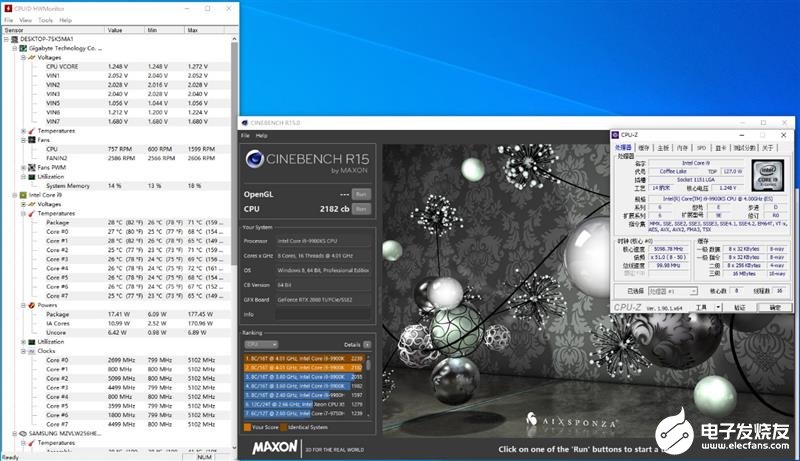The height and width of the screenshot is (461, 800).
Task: Click the Utilization icon under Gigabyte board
Action: (x=32, y=176)
